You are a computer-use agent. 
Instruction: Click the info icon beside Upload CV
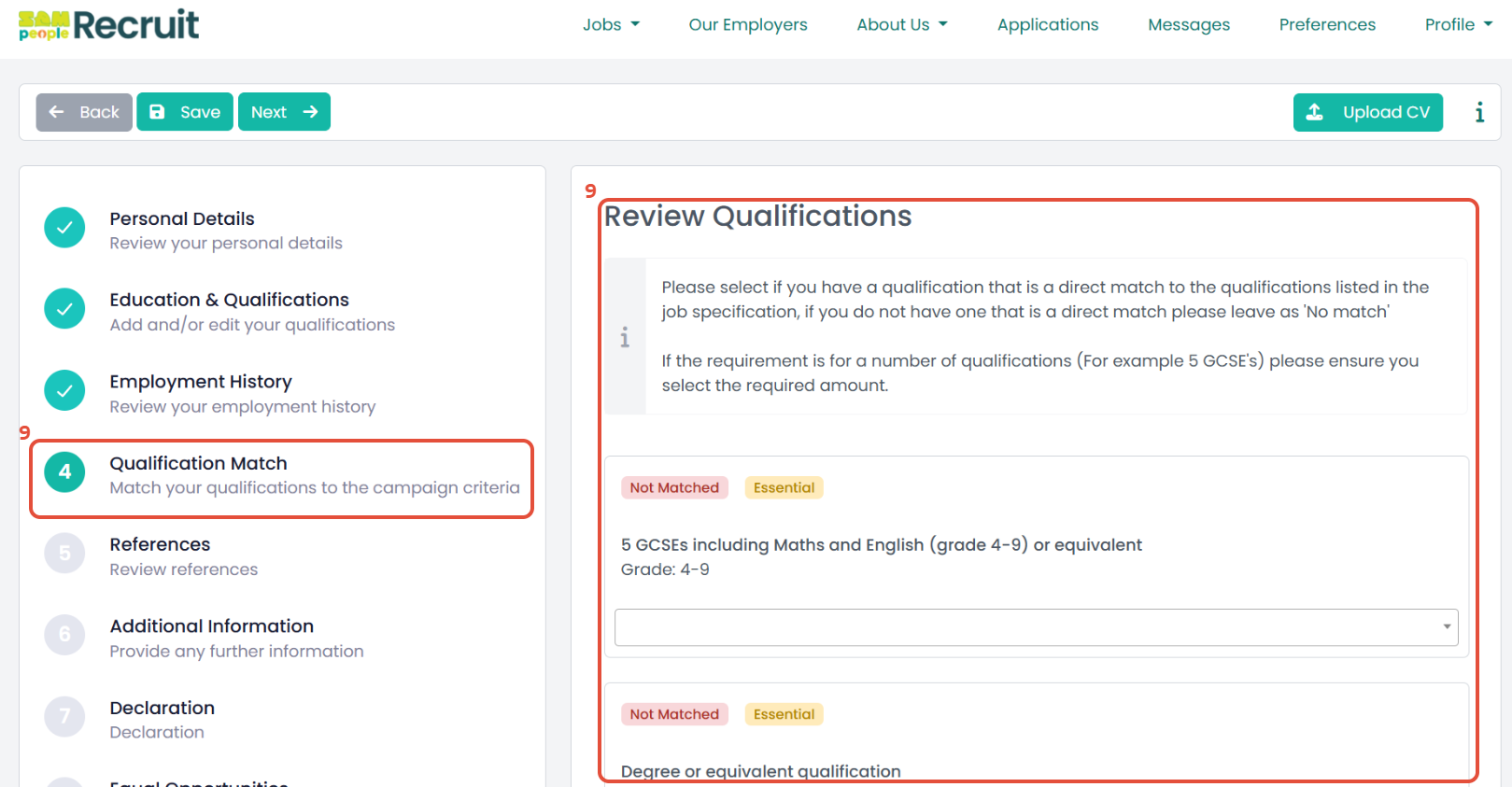click(x=1479, y=112)
